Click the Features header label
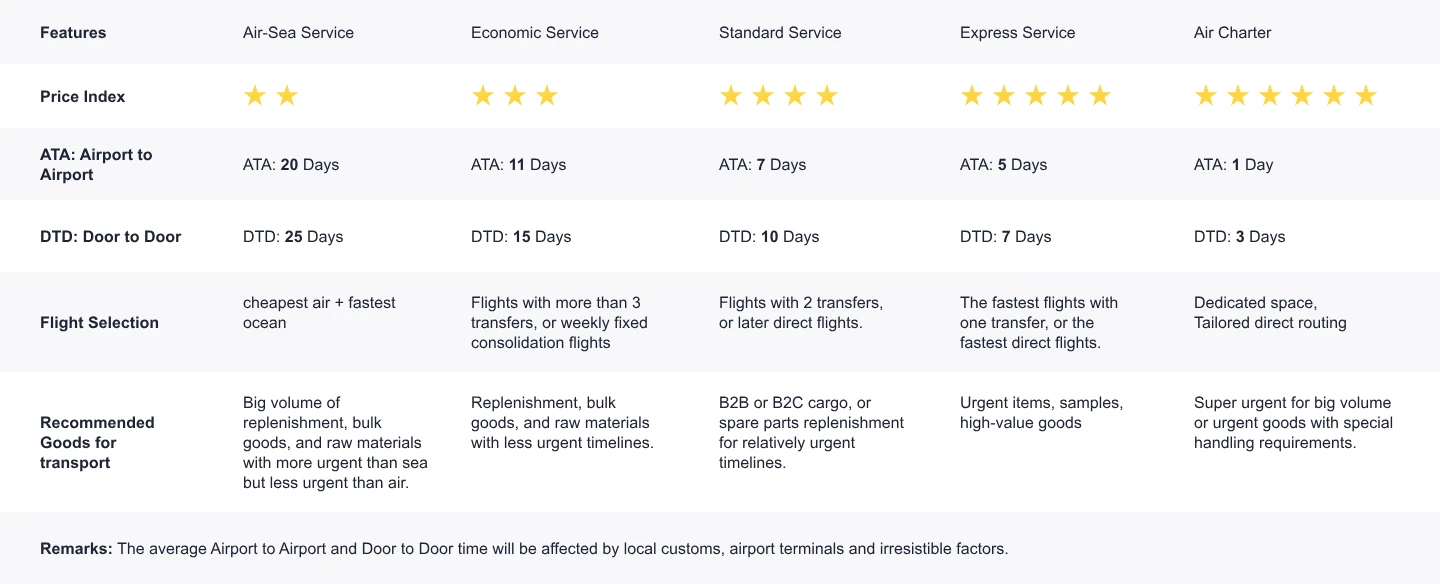This screenshot has height=584, width=1440. tap(73, 33)
